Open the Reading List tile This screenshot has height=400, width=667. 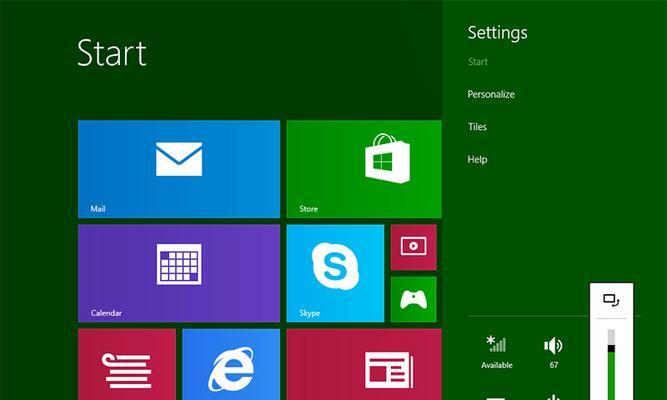(127, 364)
